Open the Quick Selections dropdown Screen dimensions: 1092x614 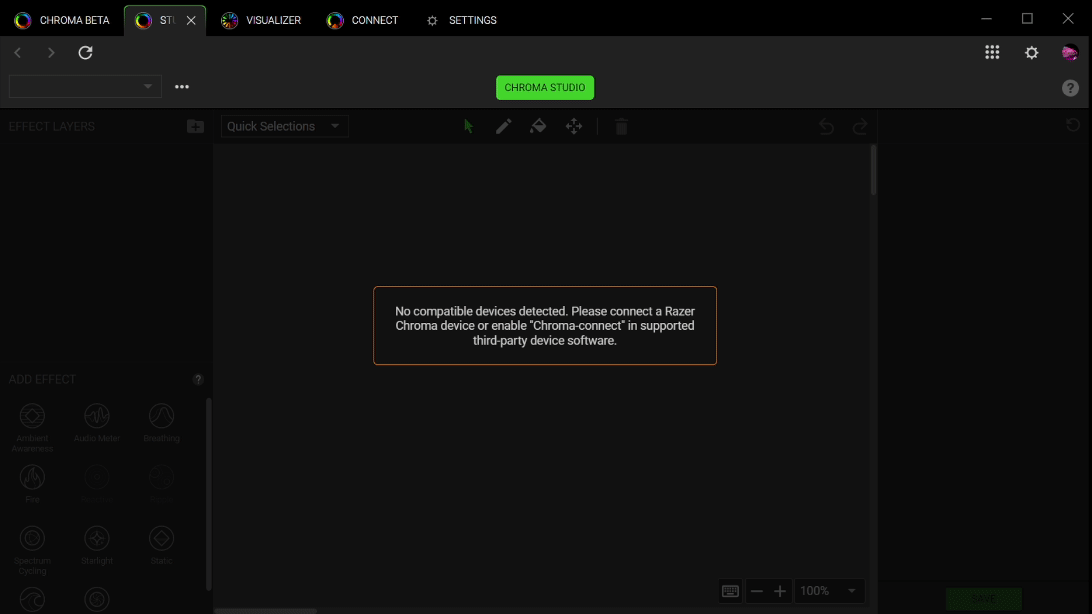284,126
